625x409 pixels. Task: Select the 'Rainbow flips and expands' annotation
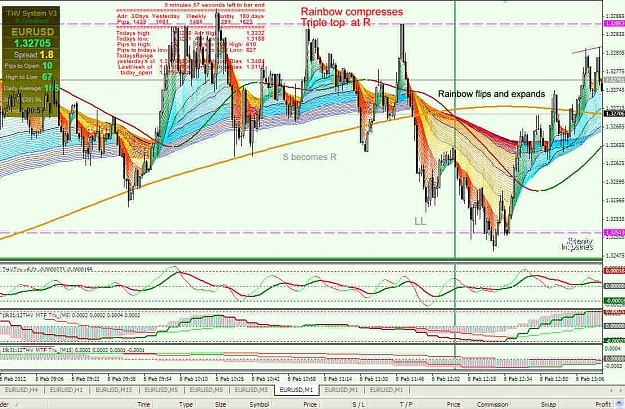(491, 94)
